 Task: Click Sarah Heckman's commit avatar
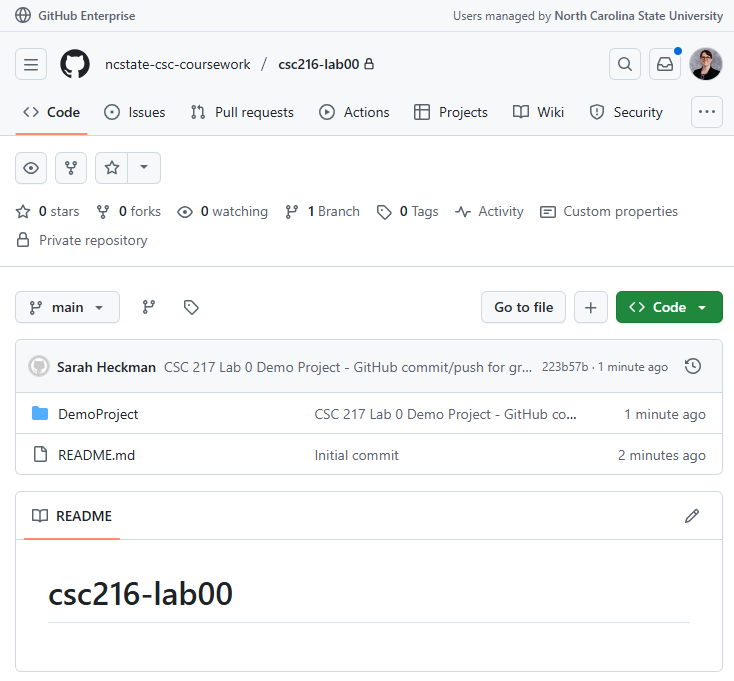pyautogui.click(x=39, y=366)
